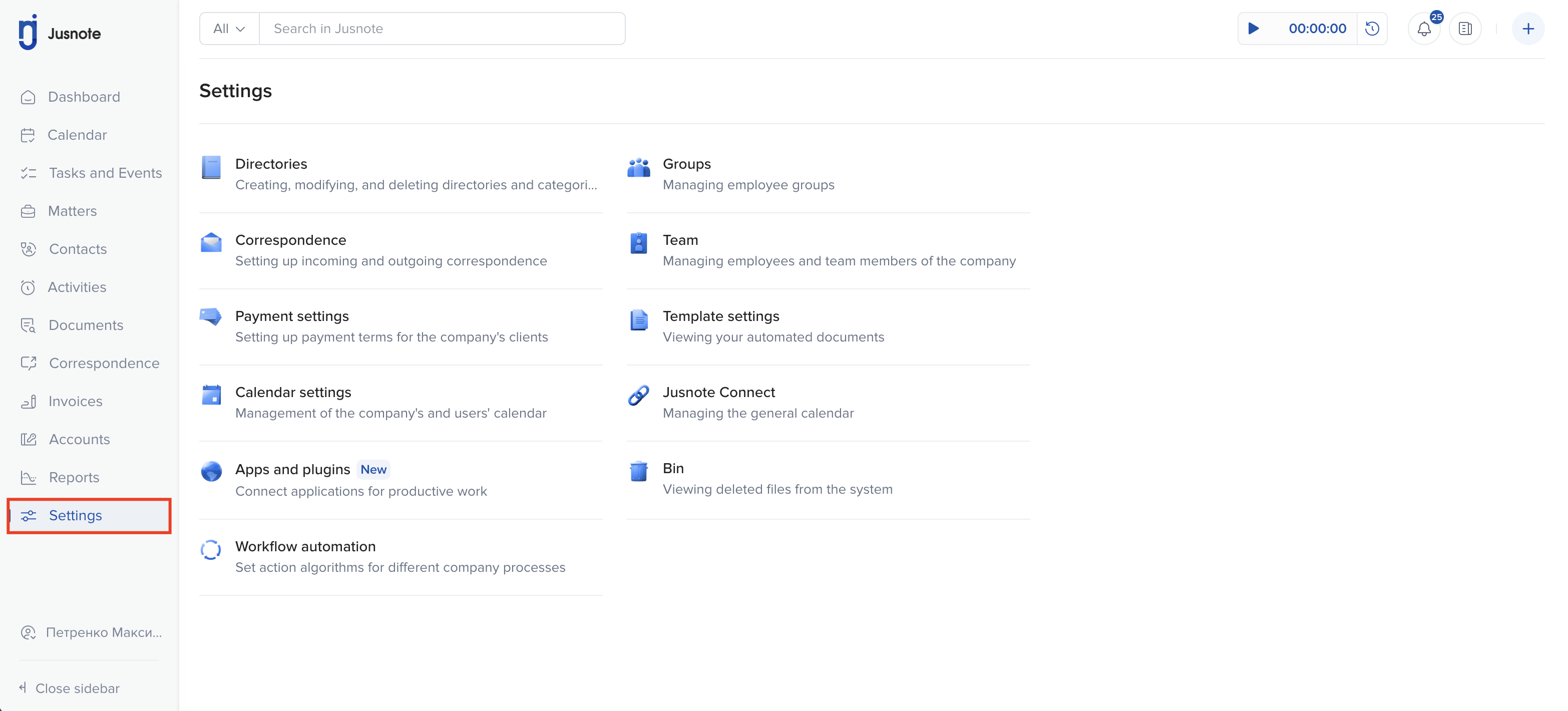Screen dimensions: 1568x711
Task: Click the Bin trash can icon
Action: [638, 471]
